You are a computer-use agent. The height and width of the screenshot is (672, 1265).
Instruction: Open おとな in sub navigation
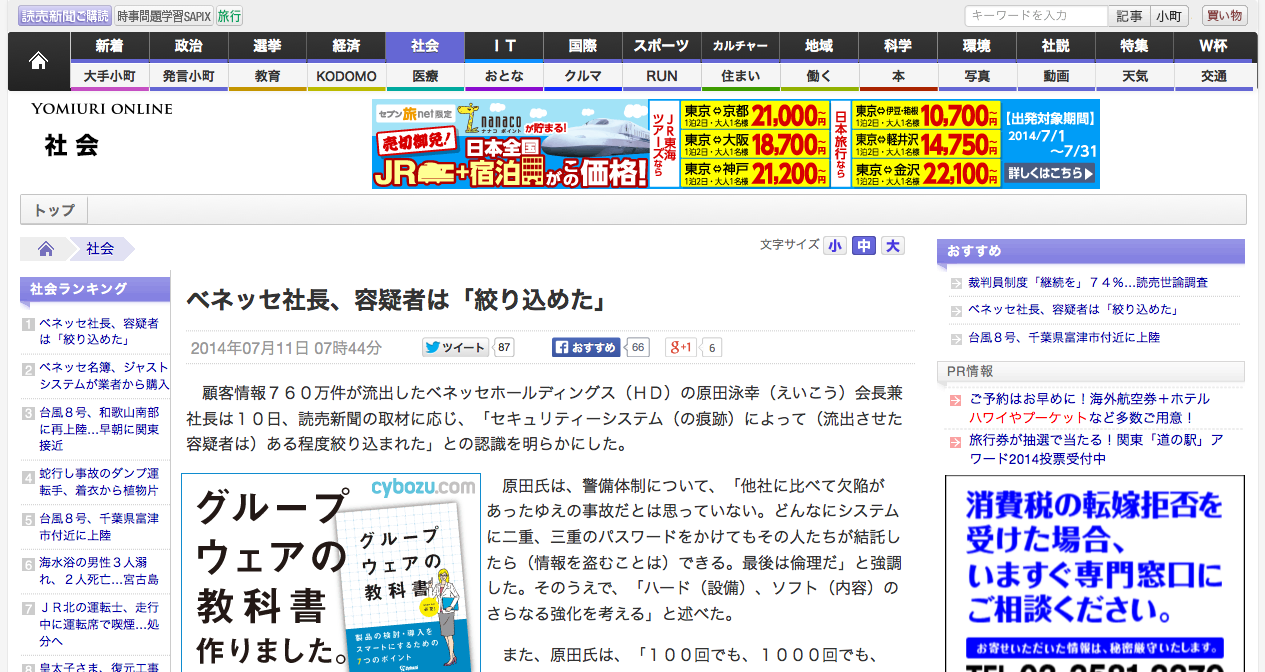504,76
